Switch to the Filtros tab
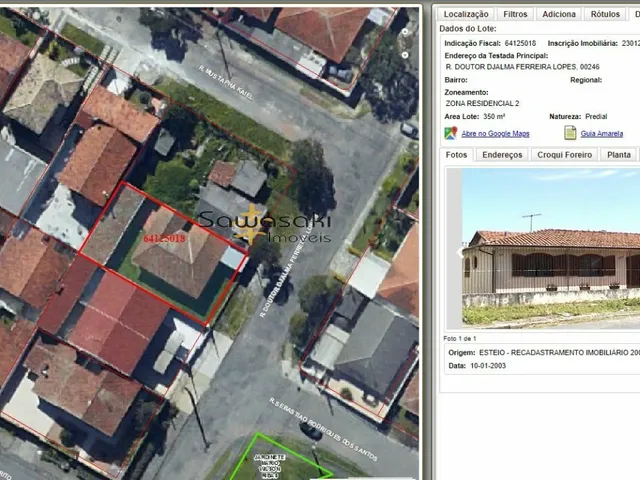640x480 pixels. point(515,14)
